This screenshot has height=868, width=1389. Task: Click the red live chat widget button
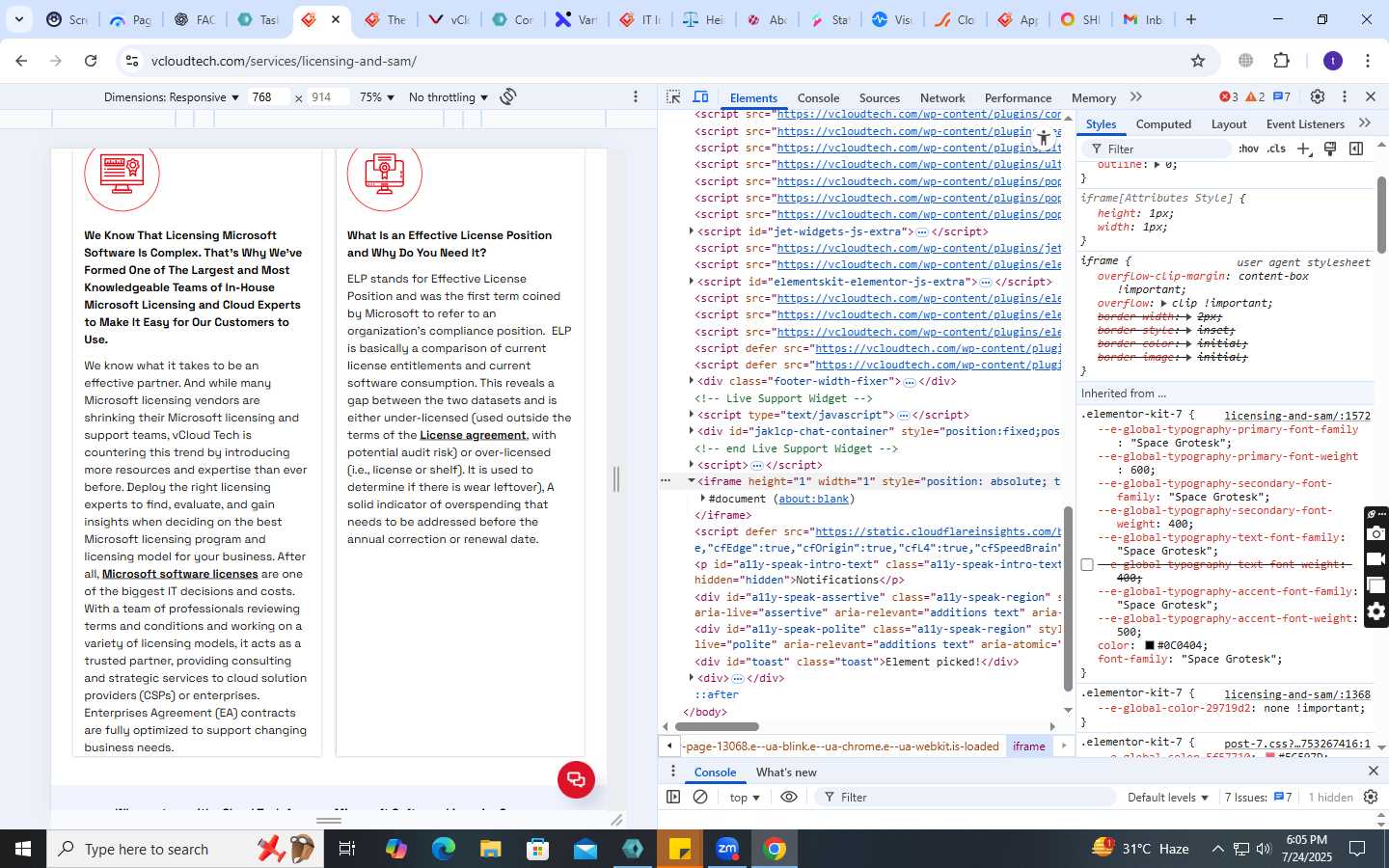(576, 779)
